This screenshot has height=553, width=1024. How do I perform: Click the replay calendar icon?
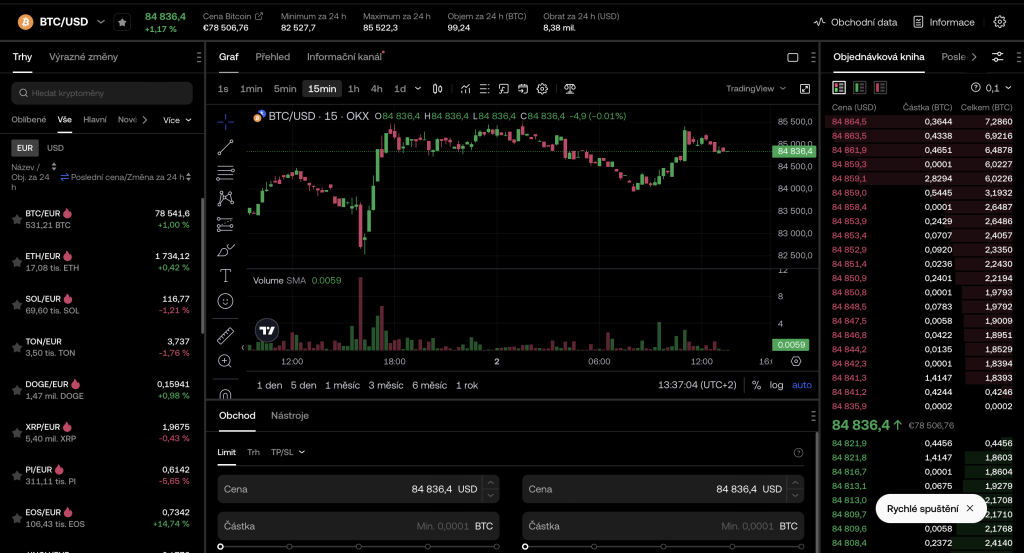click(522, 89)
